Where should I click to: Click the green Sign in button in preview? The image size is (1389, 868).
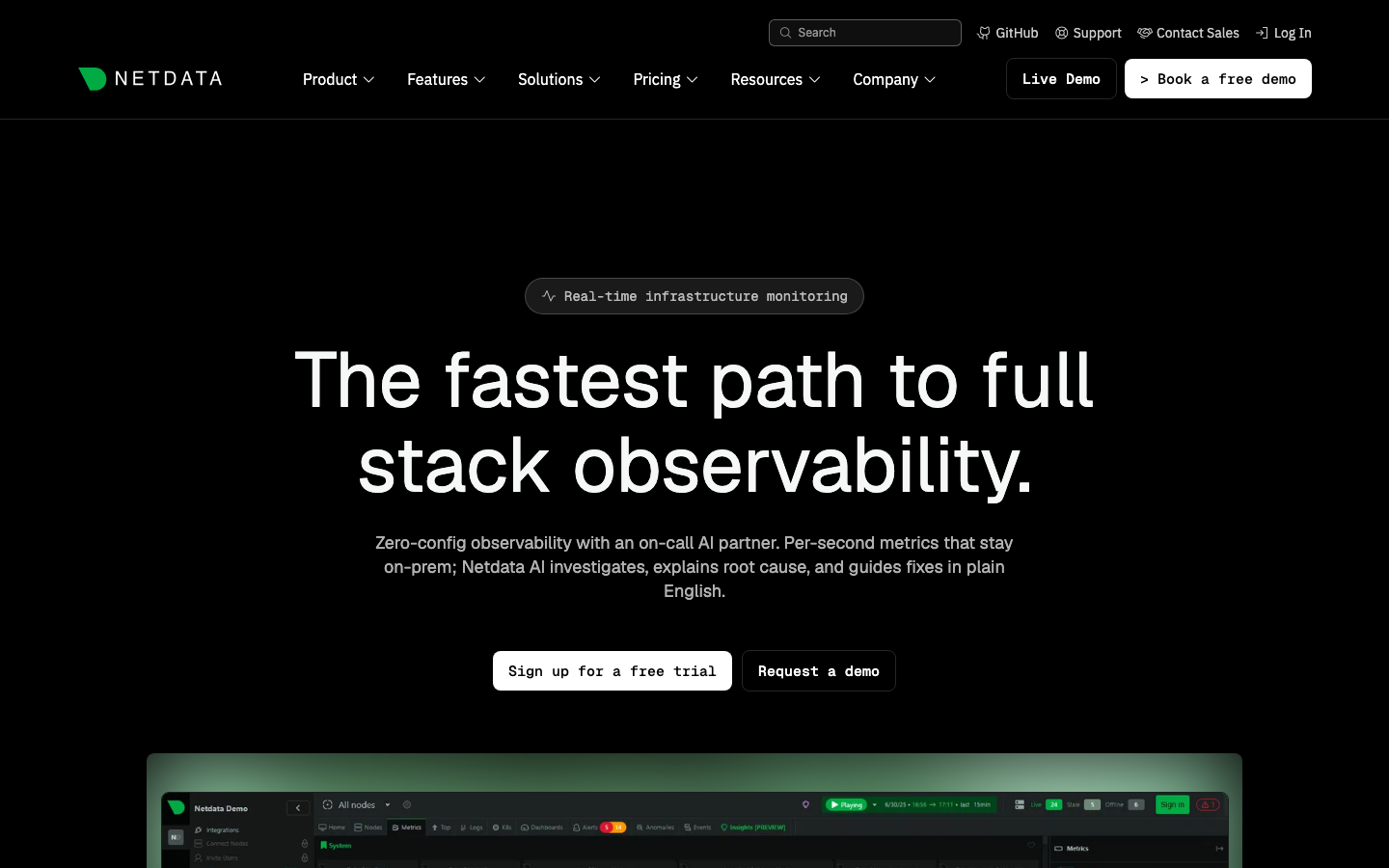1172,804
